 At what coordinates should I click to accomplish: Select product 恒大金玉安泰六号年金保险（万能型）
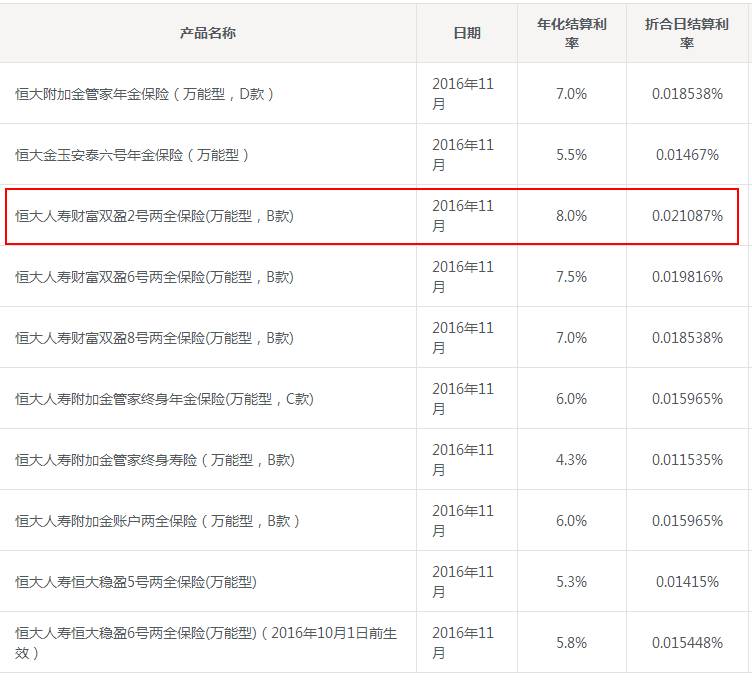(131, 154)
